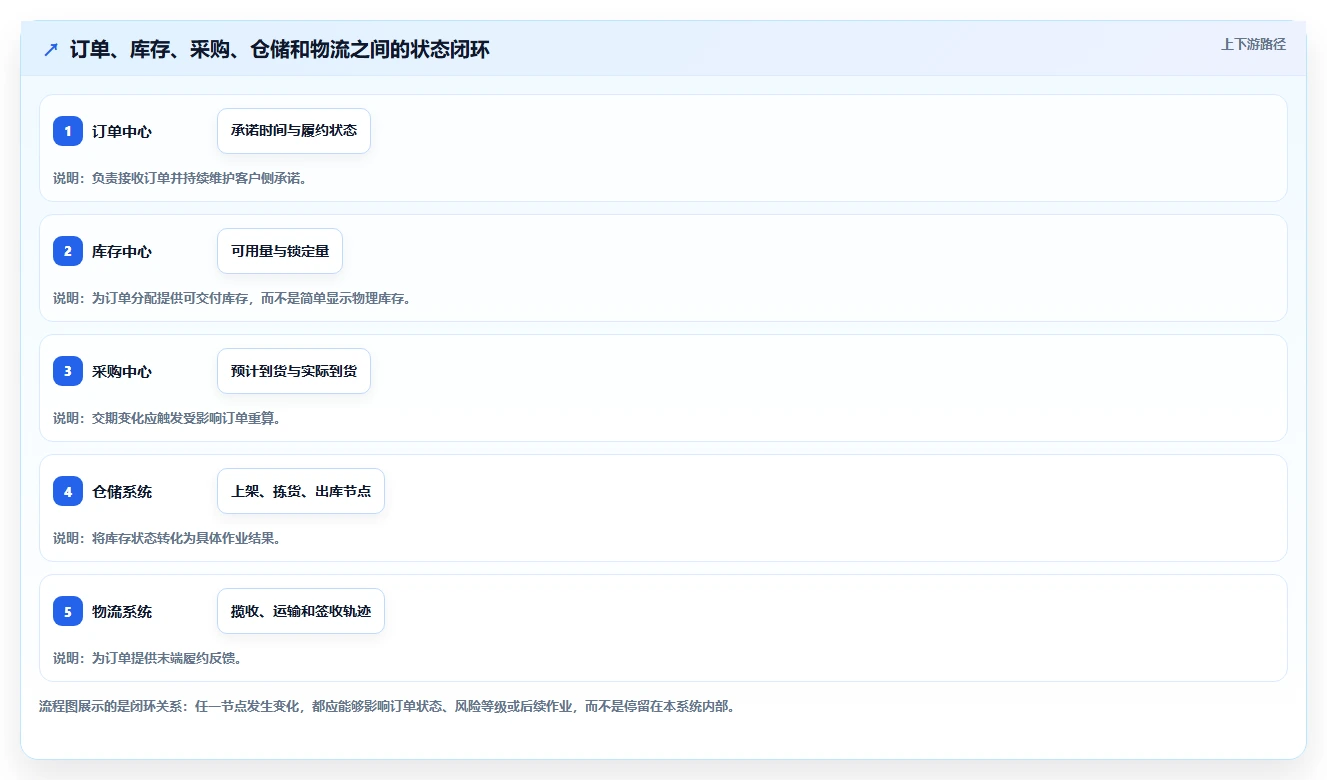Click the description 负责接收订单并持续维护客户侧承诺
Screen dimensions: 1327x780
coord(180,178)
